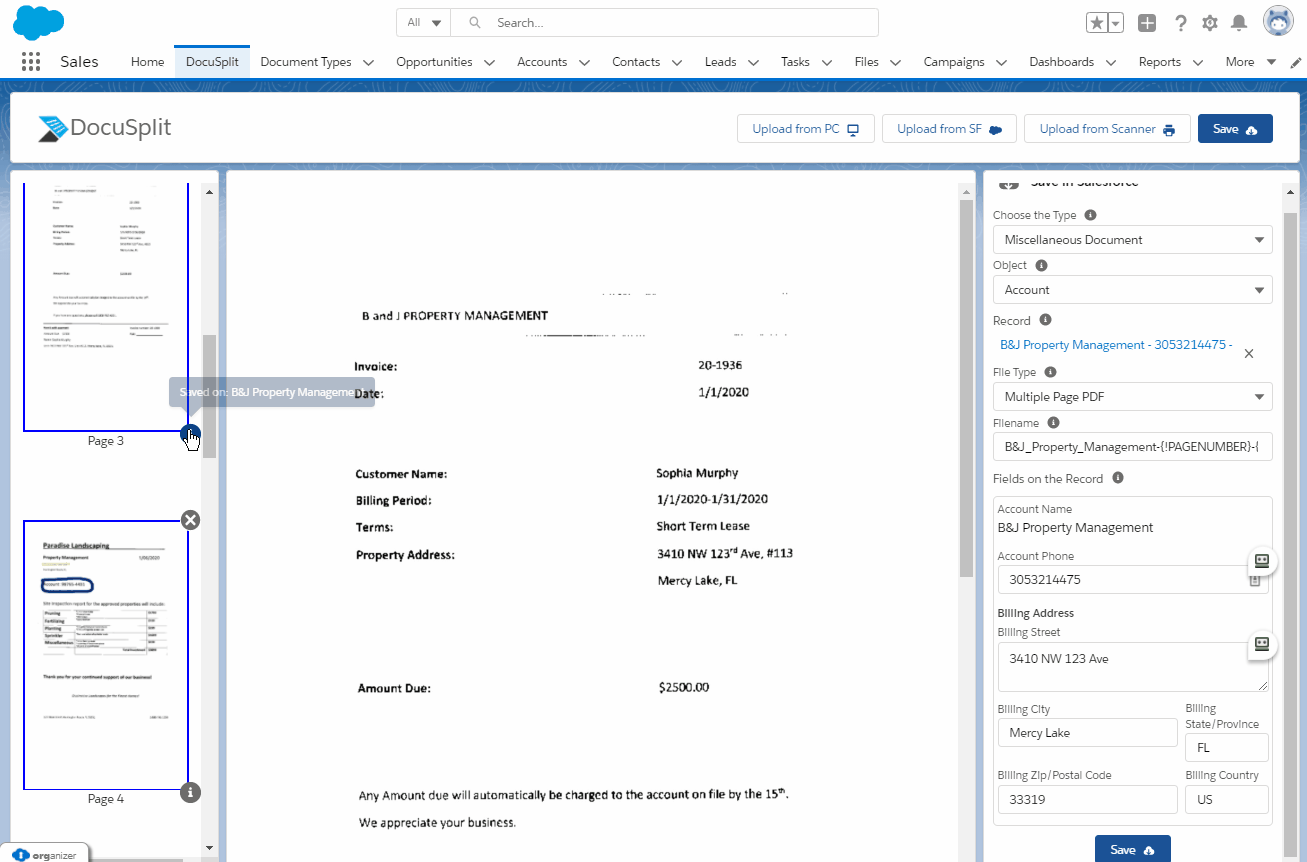
Task: Open the Object Account dropdown
Action: pyautogui.click(x=1132, y=290)
